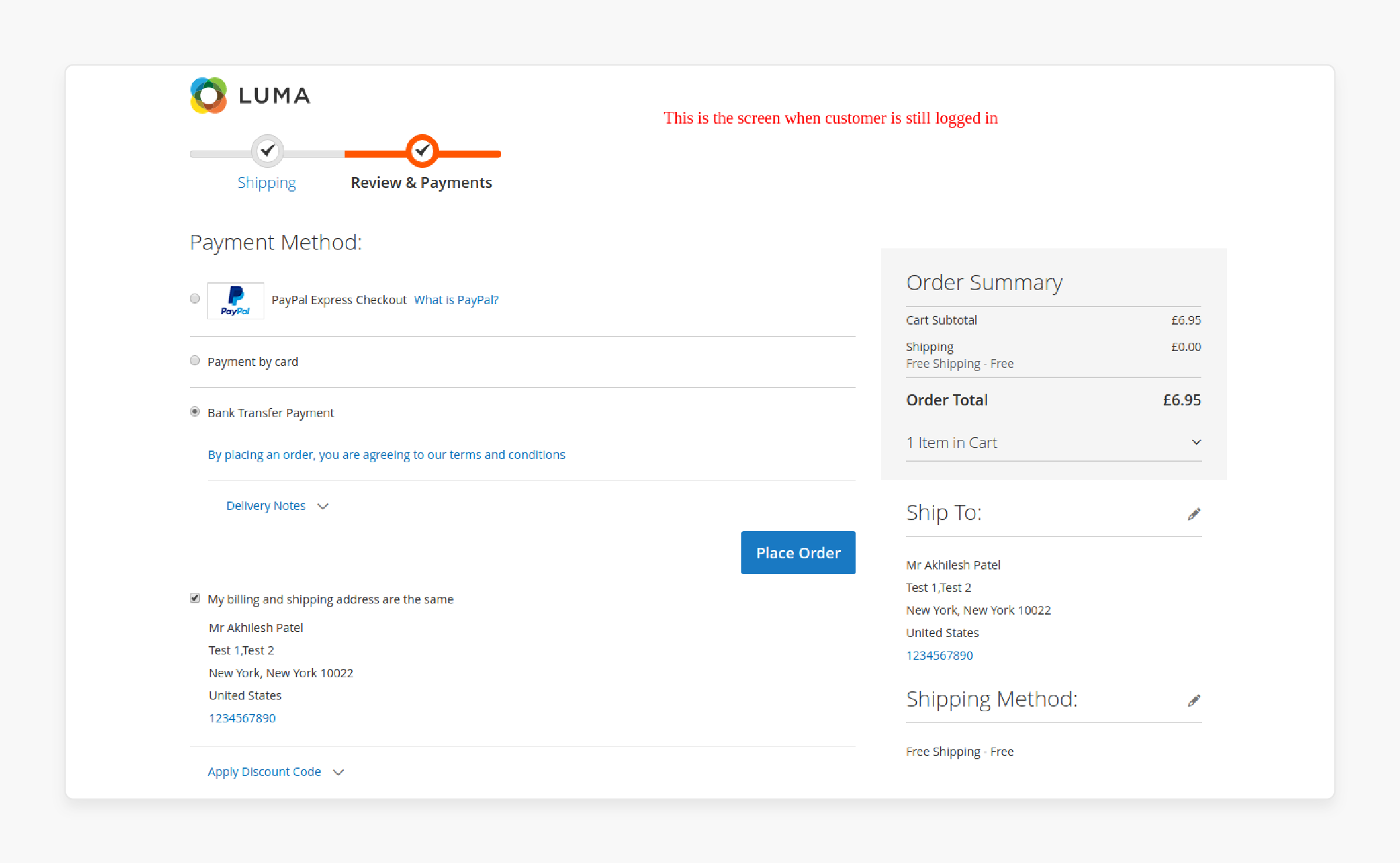The image size is (1400, 863).
Task: Click the Cart Subtotal label
Action: point(942,320)
